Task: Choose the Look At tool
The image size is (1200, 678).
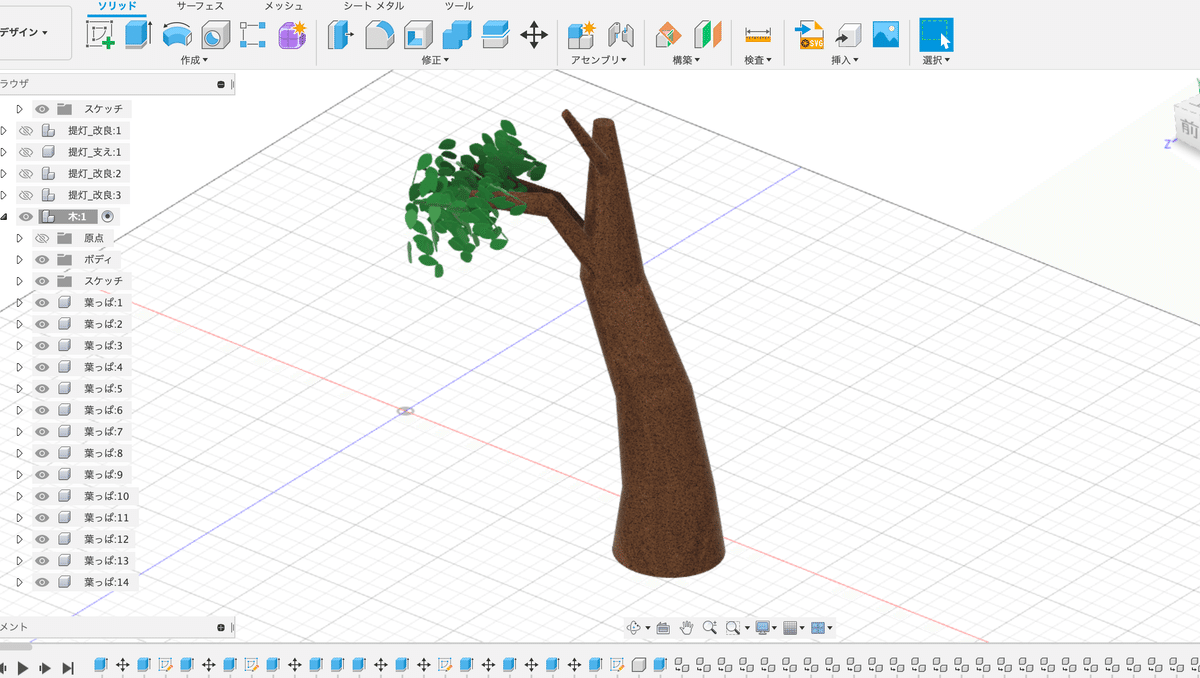Action: 662,628
